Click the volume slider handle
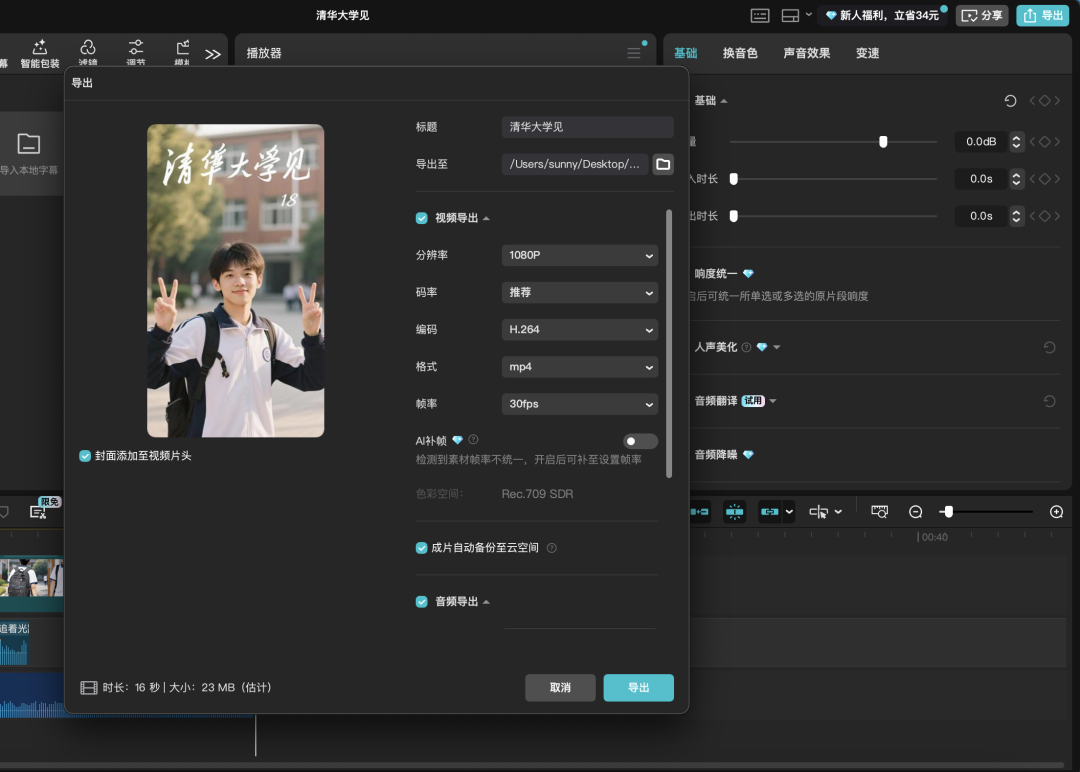Image resolution: width=1080 pixels, height=772 pixels. click(883, 142)
